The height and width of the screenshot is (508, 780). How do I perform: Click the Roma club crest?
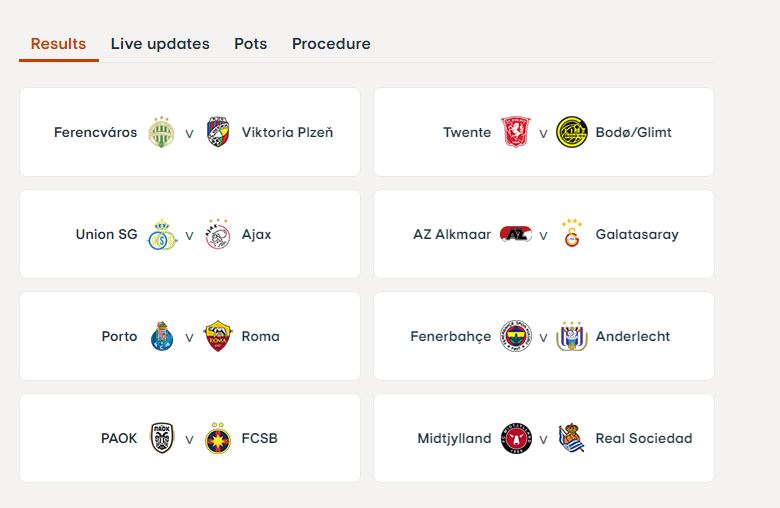(218, 337)
